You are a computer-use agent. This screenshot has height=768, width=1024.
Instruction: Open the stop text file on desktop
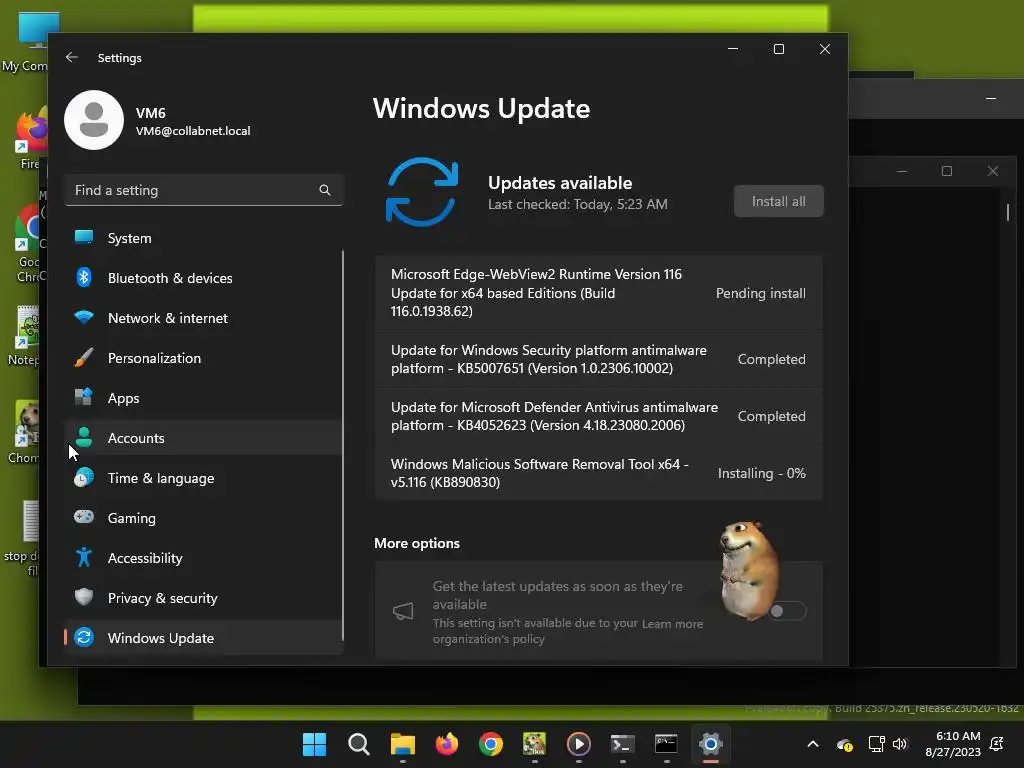[22, 538]
